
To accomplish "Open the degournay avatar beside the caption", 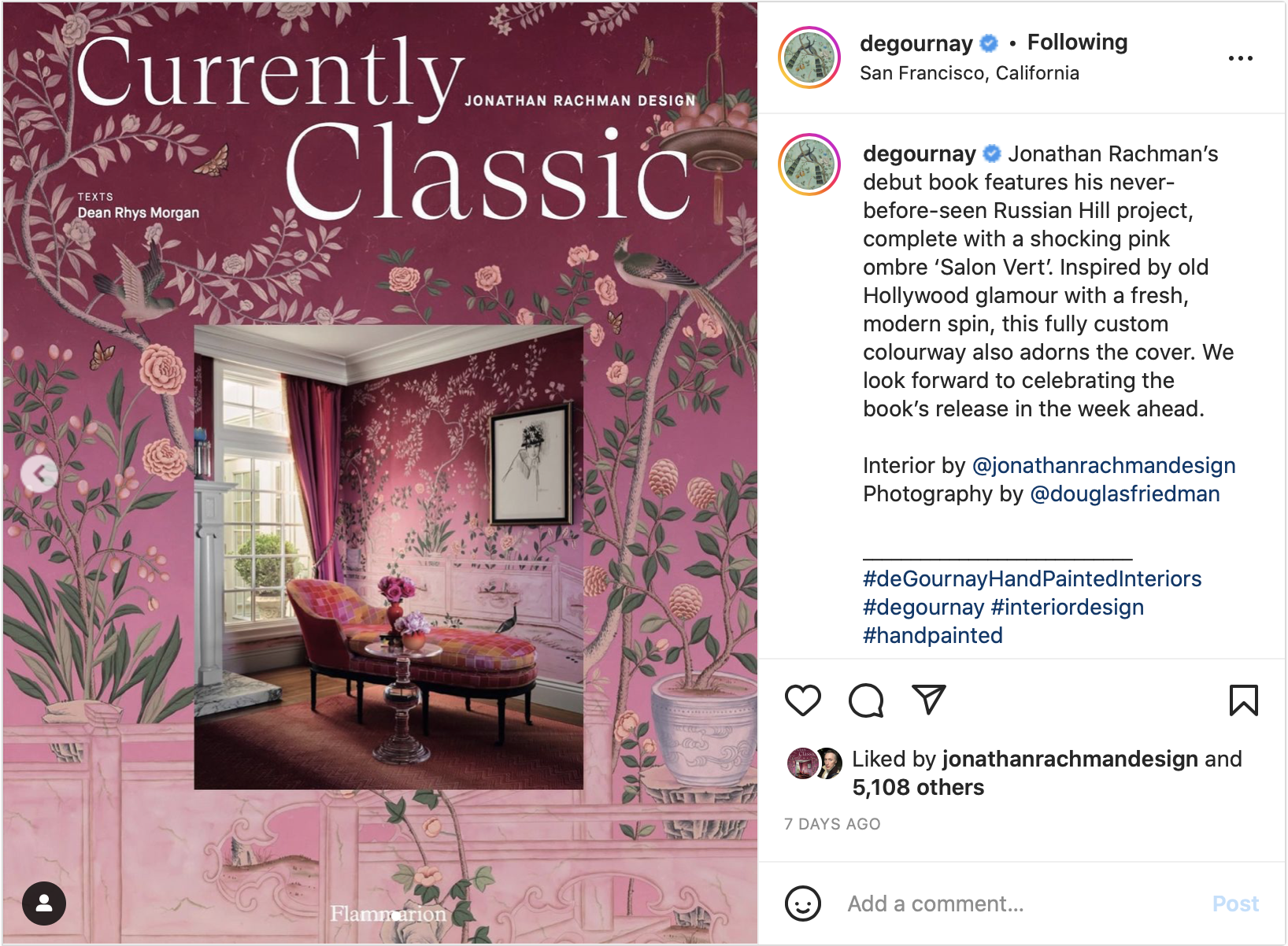I will coord(809,164).
